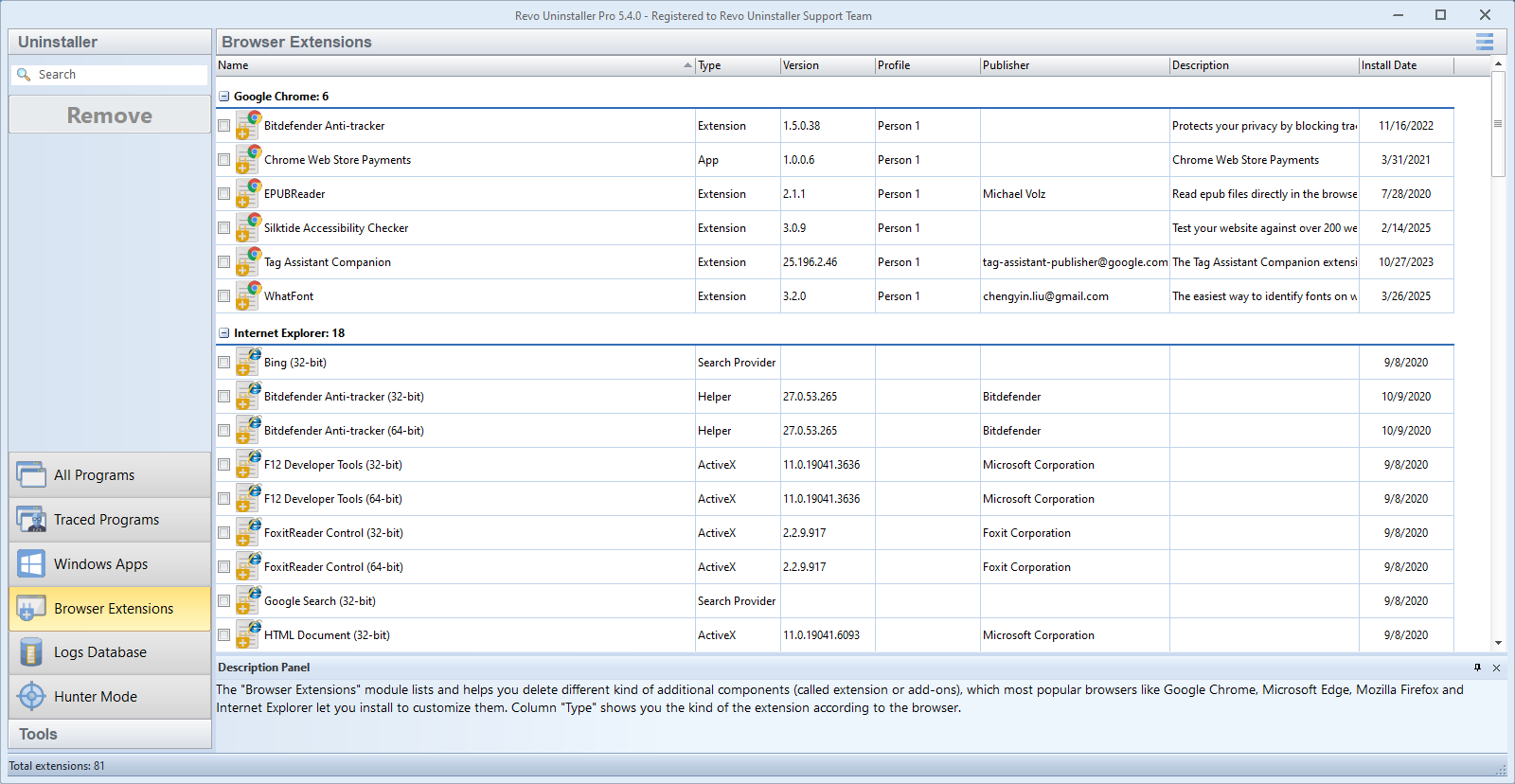The height and width of the screenshot is (784, 1515).
Task: Select the Bing (32-bit) checkbox
Action: (224, 363)
